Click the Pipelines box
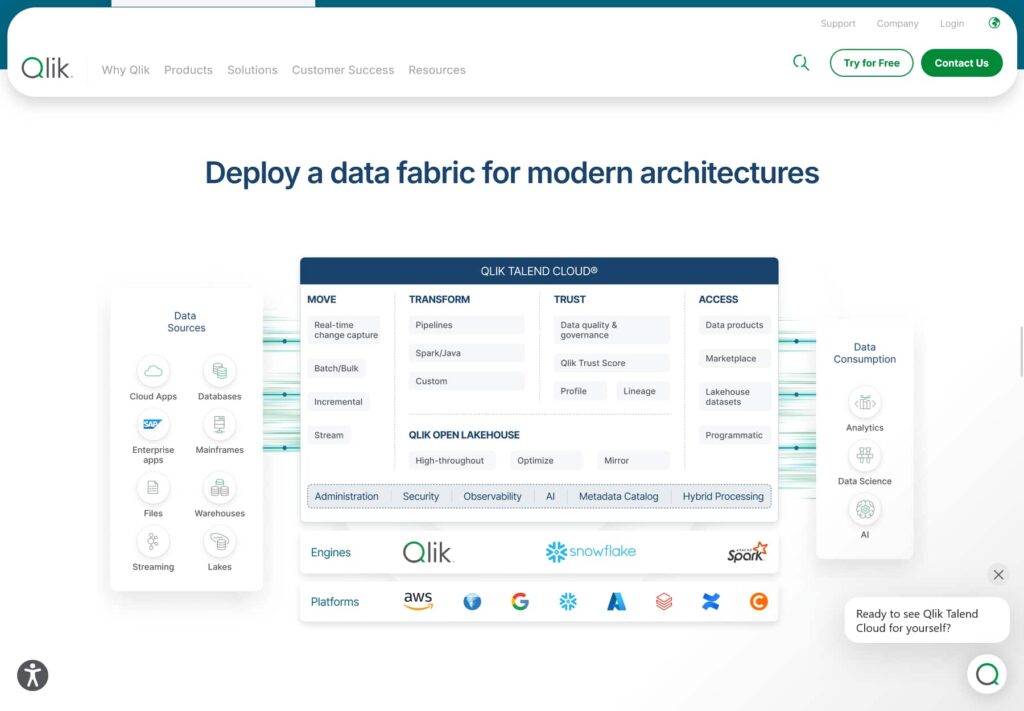The height and width of the screenshot is (711, 1024). coord(466,325)
